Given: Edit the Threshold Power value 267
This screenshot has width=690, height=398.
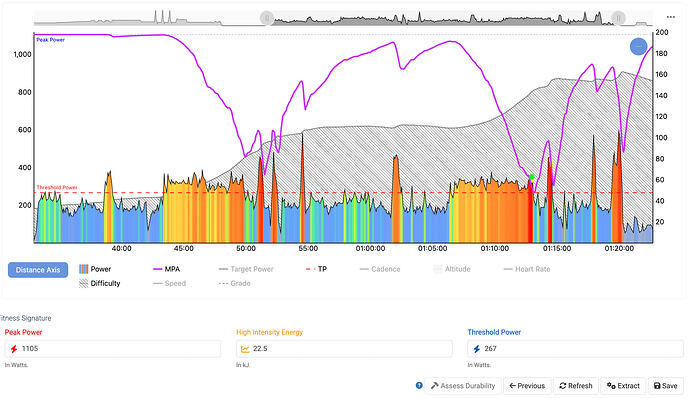Looking at the screenshot, I should [575, 349].
